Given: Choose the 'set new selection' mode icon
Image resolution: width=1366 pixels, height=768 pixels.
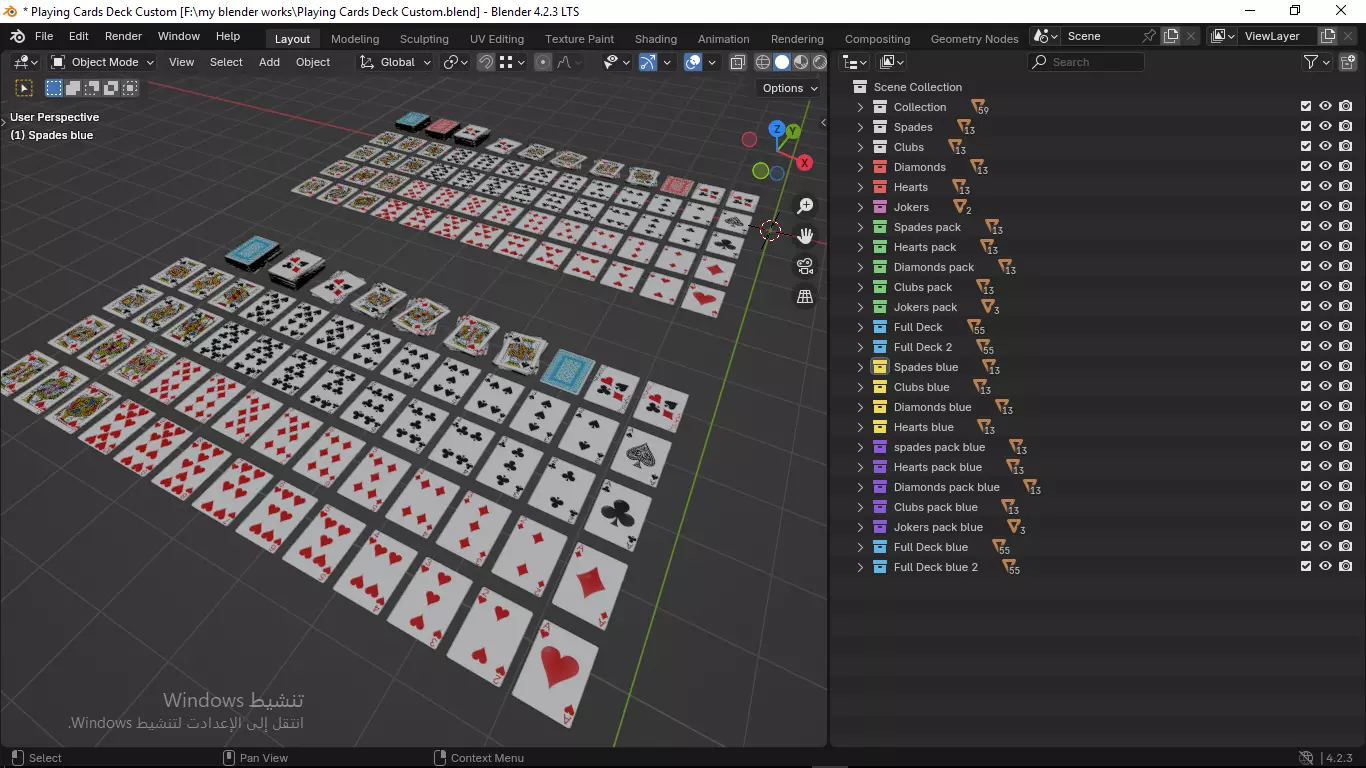Looking at the screenshot, I should [x=54, y=88].
